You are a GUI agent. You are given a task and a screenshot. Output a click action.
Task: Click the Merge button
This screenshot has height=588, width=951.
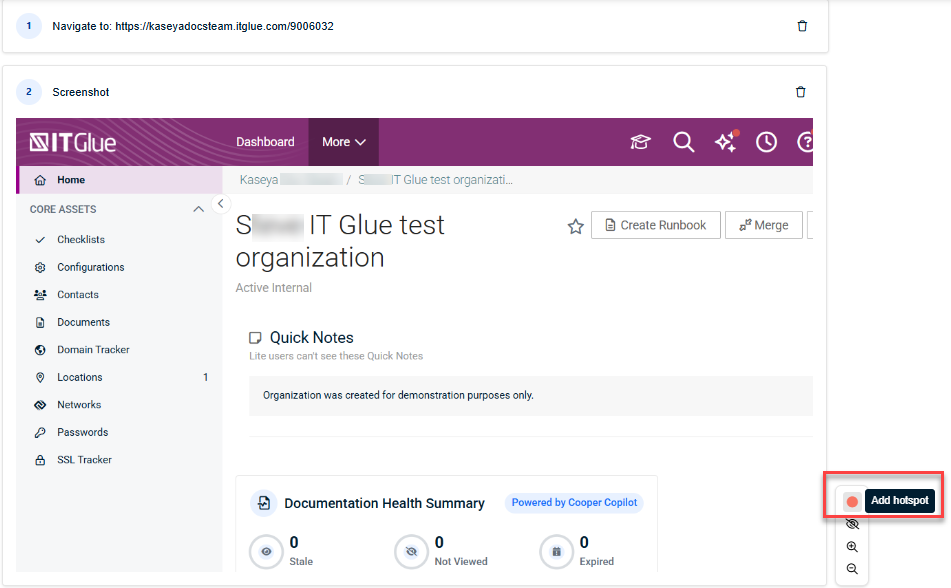point(764,225)
